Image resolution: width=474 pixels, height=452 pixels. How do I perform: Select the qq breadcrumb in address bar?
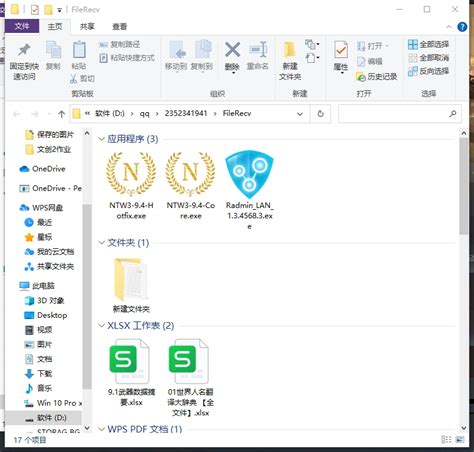(x=144, y=114)
